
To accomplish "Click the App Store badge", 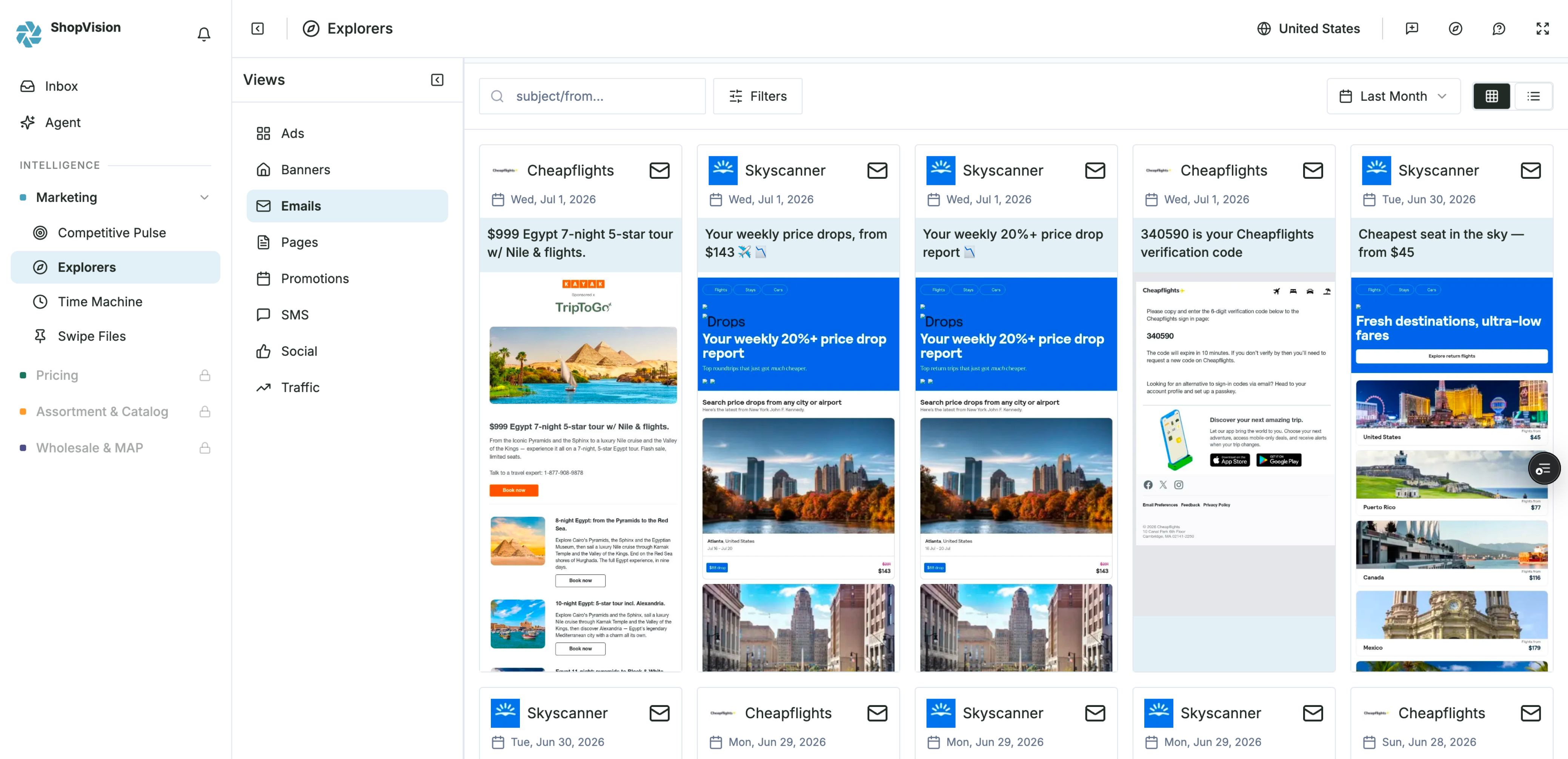I will point(1230,460).
